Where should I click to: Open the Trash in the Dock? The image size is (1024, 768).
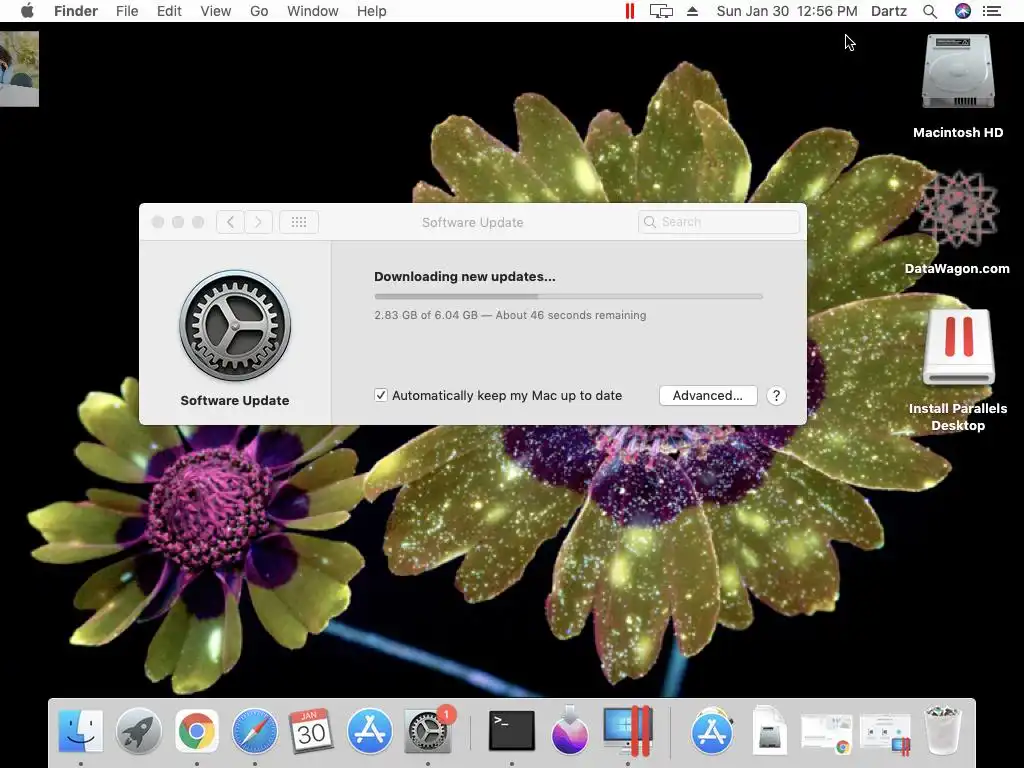click(942, 731)
